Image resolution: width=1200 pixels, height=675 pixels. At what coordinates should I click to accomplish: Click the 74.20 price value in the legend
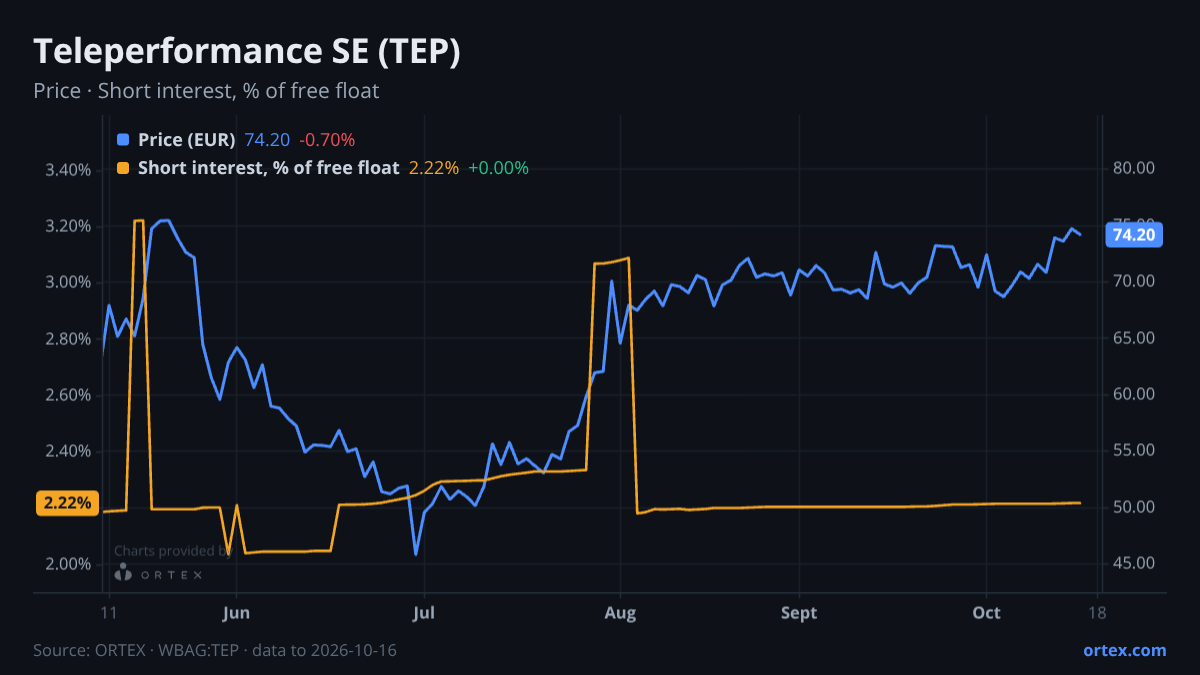(268, 139)
